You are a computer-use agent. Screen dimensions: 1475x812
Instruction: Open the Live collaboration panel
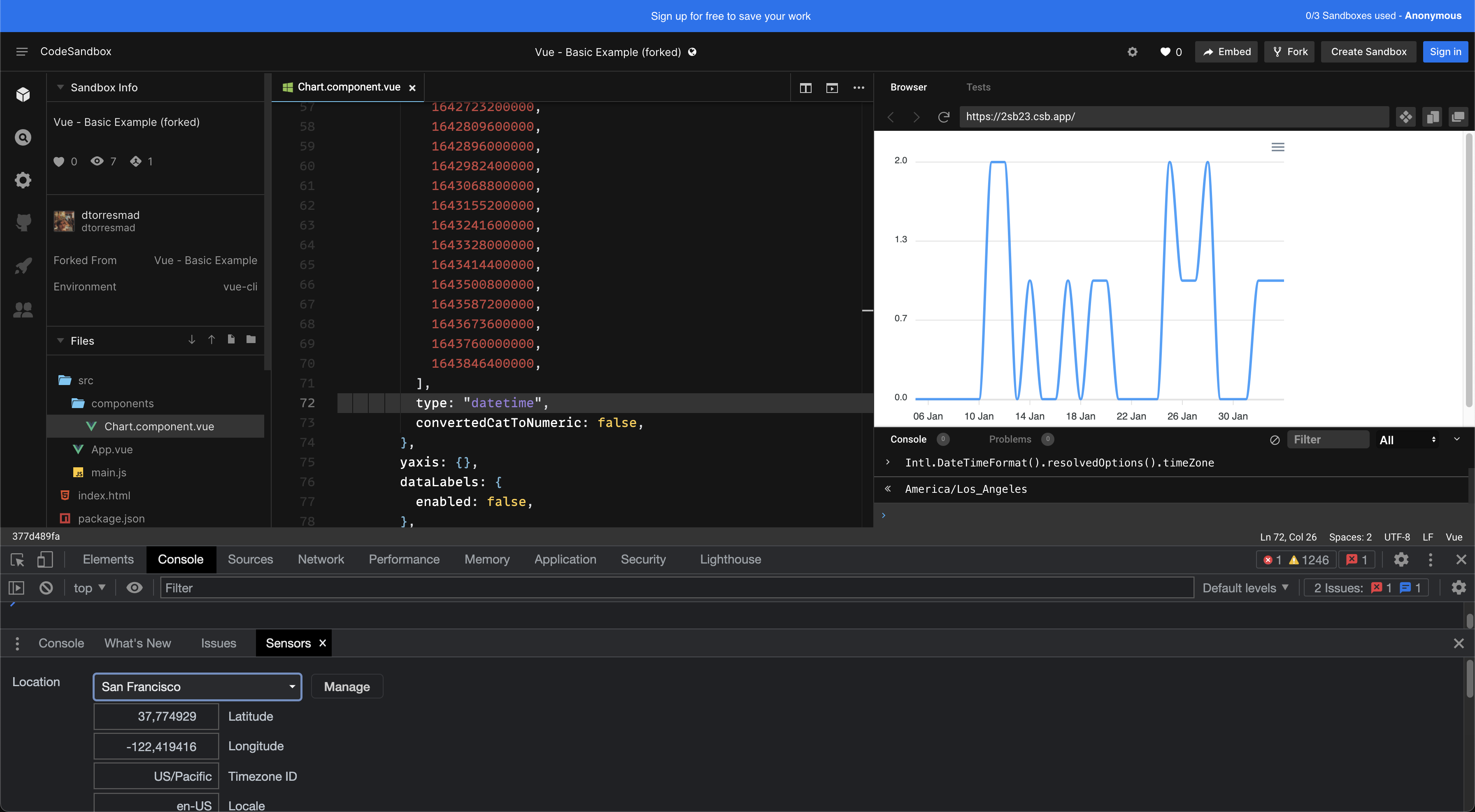(x=23, y=310)
